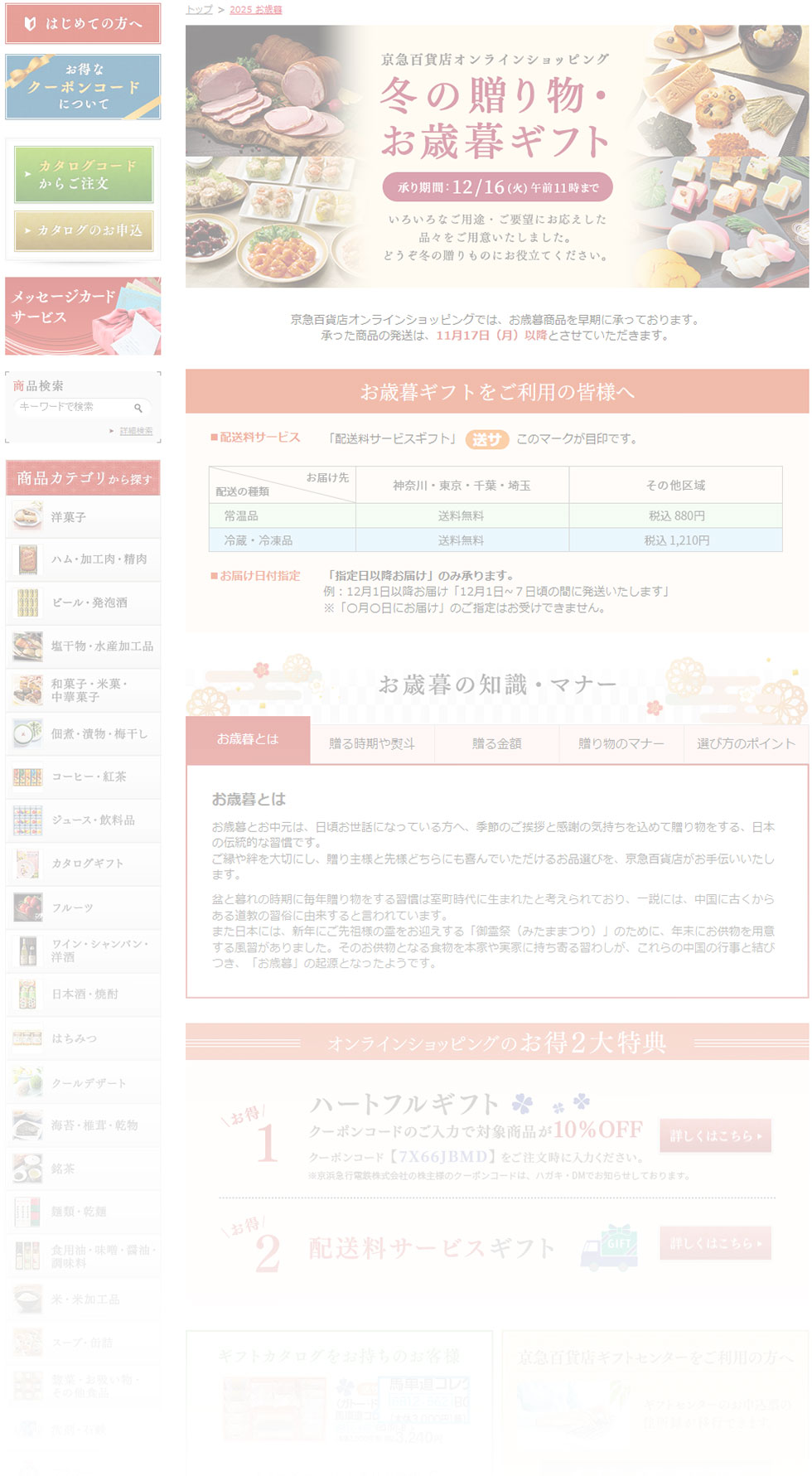Go to トップ breadcrumb link
Image resolution: width=812 pixels, height=1476 pixels.
tap(199, 9)
